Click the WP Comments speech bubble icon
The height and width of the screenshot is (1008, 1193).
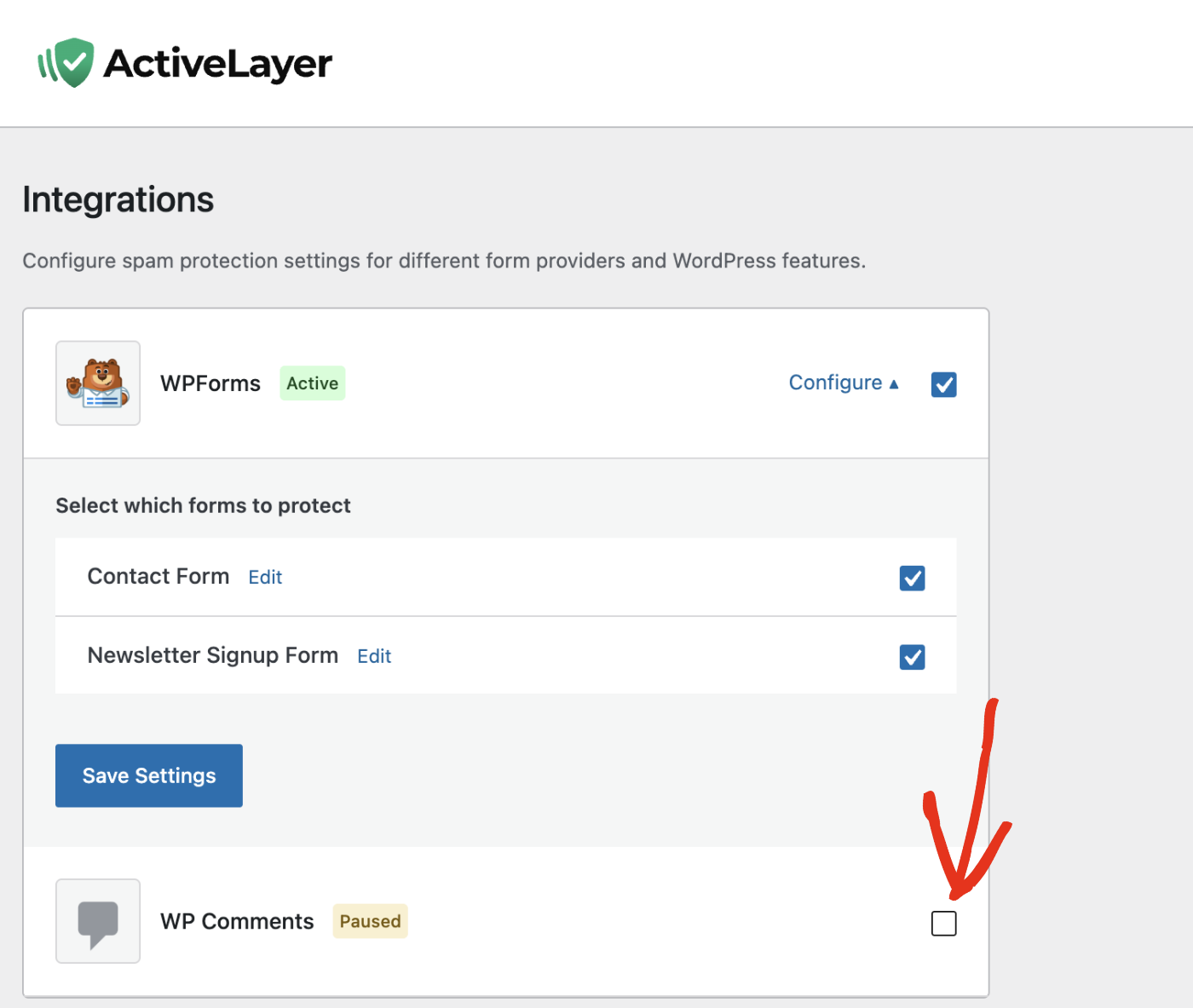[x=98, y=921]
